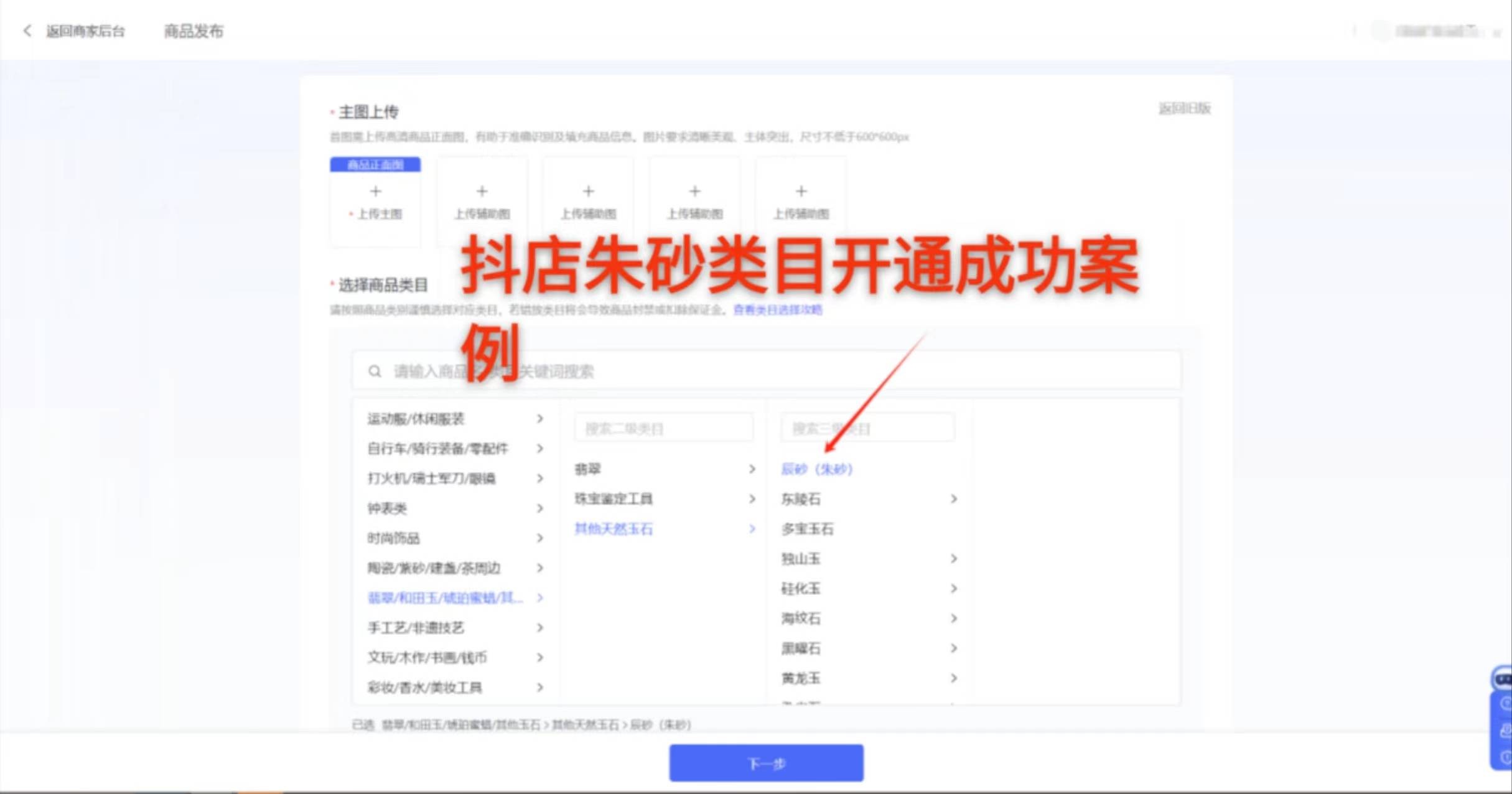Click 返回商家后台 link
The width and height of the screenshot is (1512, 794).
[85, 31]
